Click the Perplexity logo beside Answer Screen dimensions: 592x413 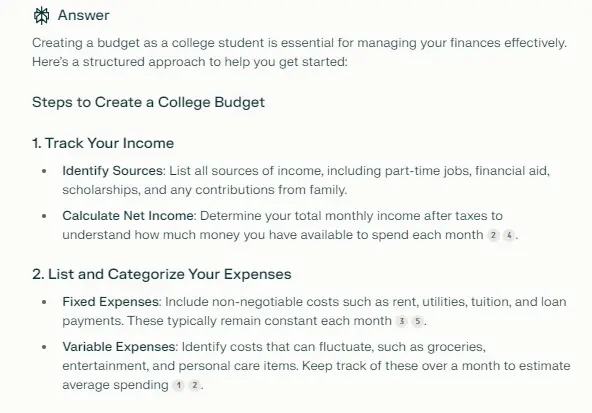coord(41,16)
